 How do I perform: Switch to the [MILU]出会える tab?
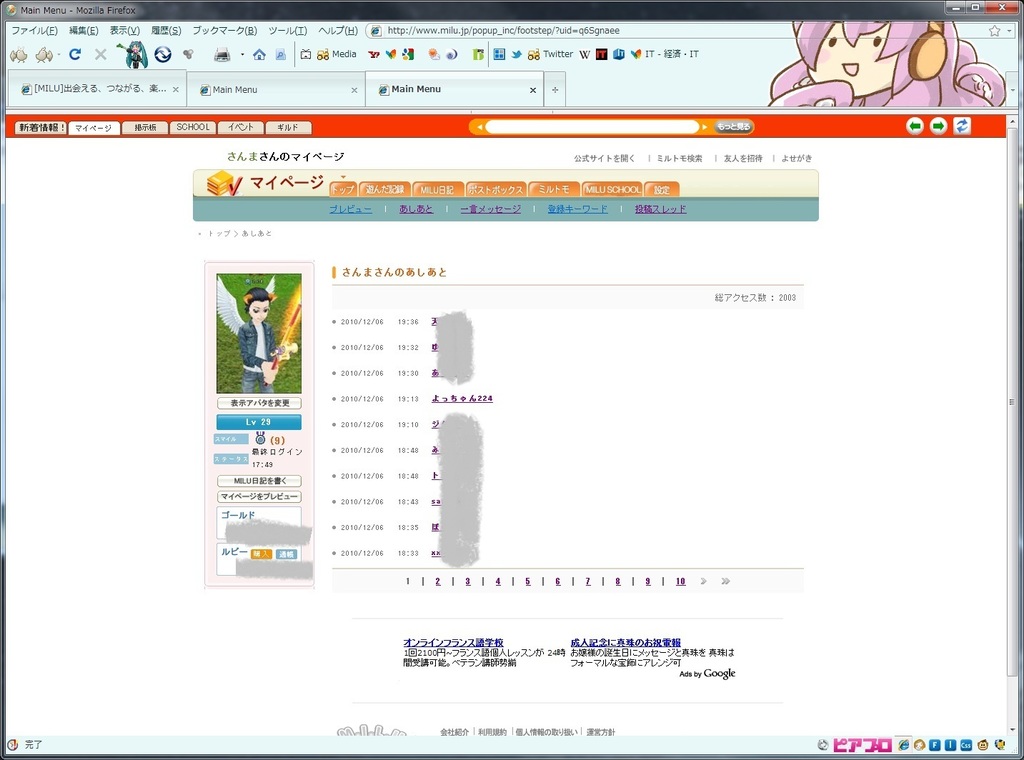click(x=97, y=89)
